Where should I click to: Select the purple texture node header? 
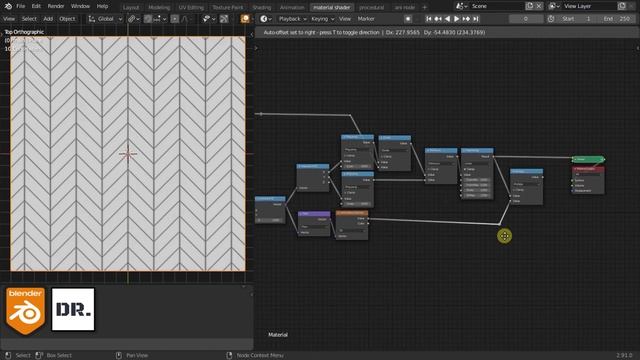pyautogui.click(x=314, y=214)
